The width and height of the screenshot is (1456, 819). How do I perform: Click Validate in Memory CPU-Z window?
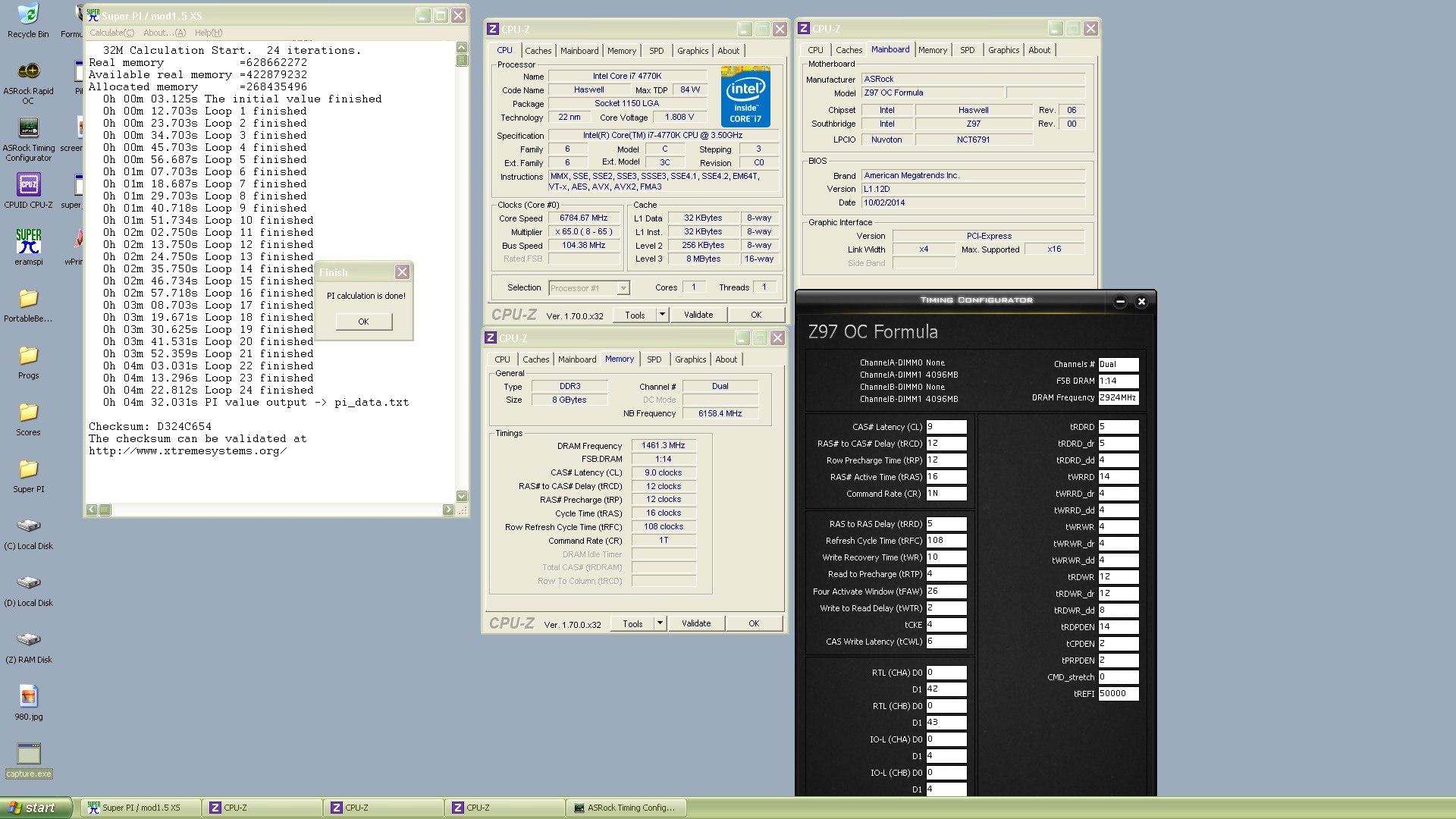[696, 623]
